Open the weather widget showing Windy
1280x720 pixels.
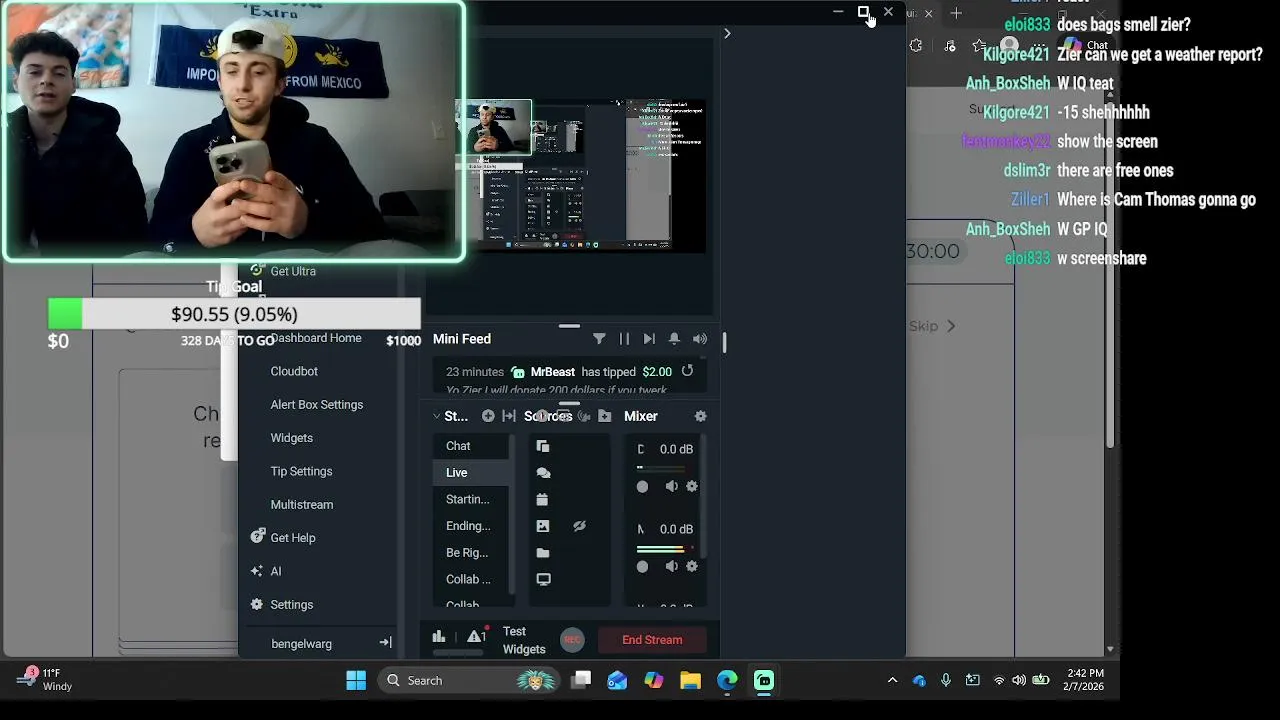point(45,680)
